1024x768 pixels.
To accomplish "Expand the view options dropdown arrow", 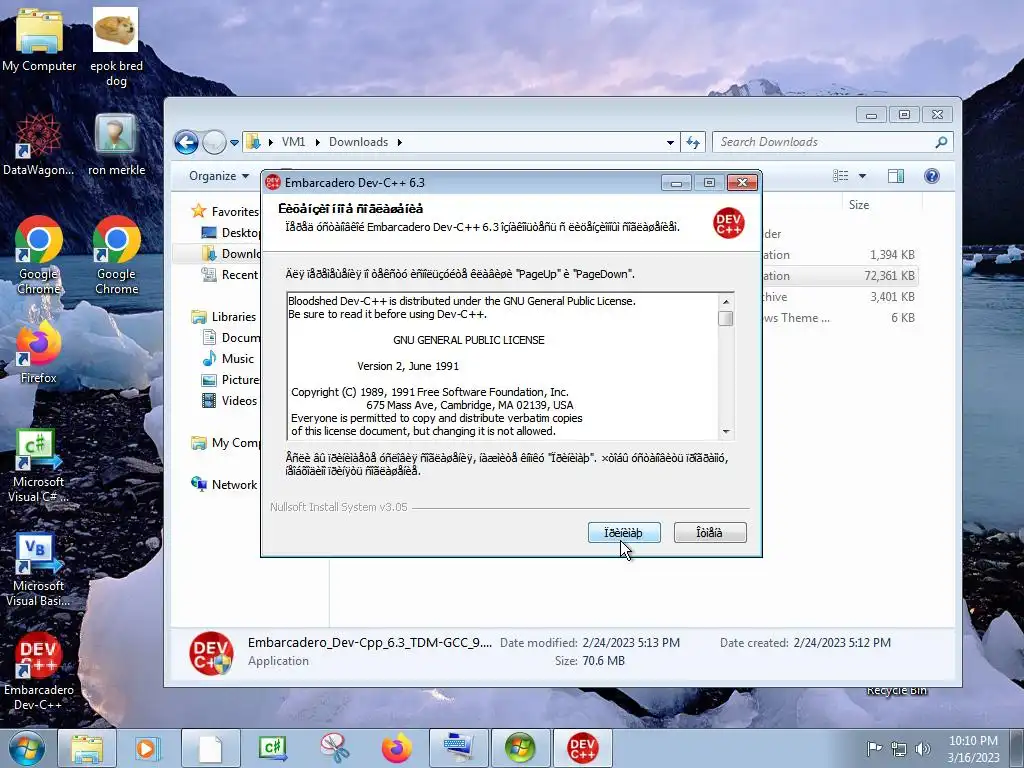I will [862, 176].
